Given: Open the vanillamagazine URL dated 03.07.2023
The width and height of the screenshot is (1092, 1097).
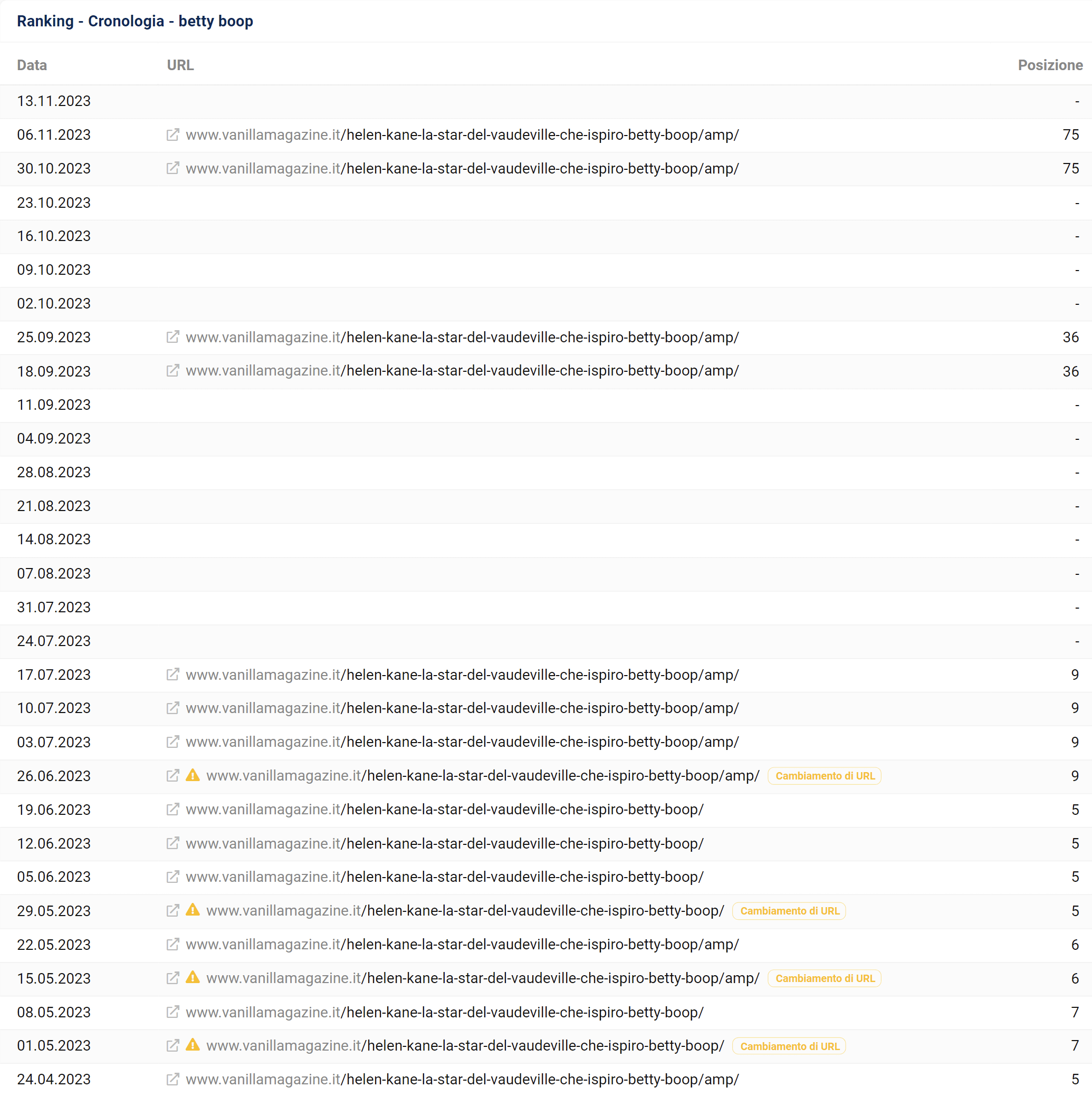Looking at the screenshot, I should click(x=462, y=742).
